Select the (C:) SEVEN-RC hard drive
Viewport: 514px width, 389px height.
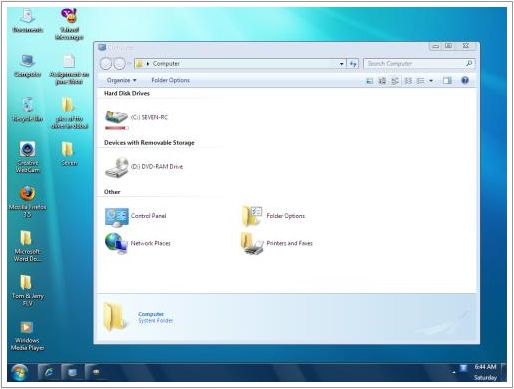coord(136,119)
